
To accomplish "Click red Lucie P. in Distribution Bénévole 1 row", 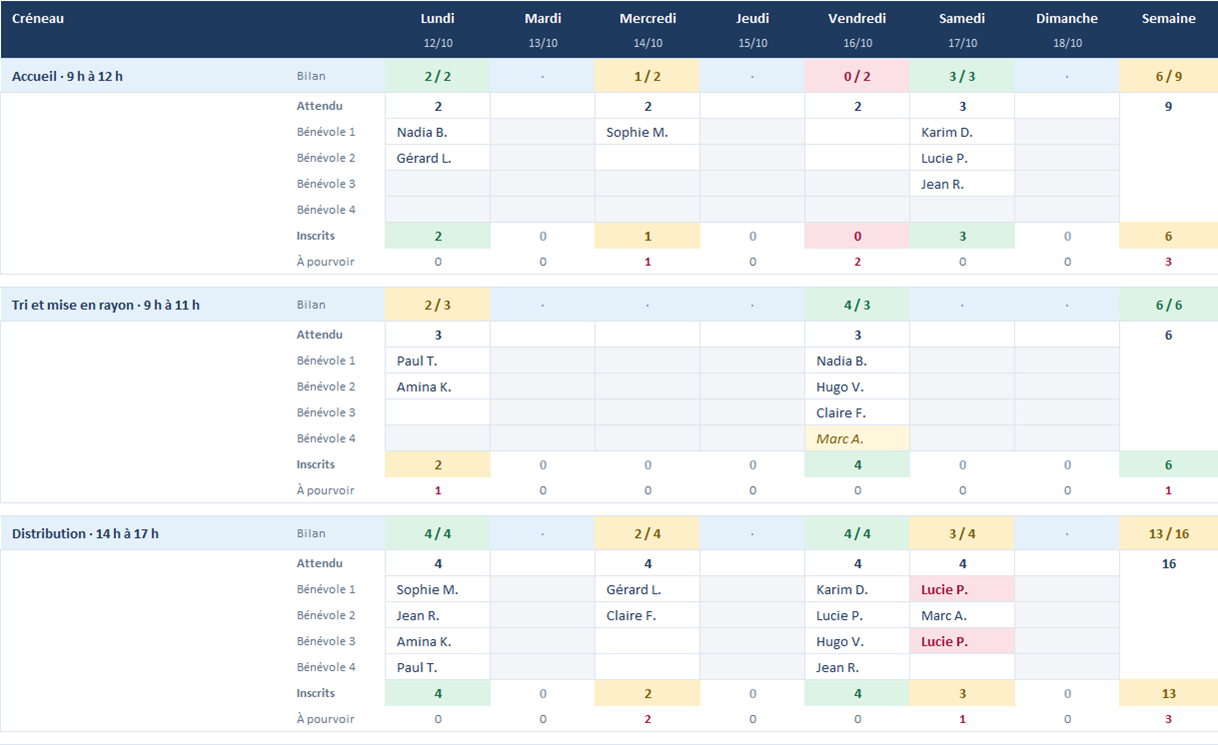I will pyautogui.click(x=962, y=590).
